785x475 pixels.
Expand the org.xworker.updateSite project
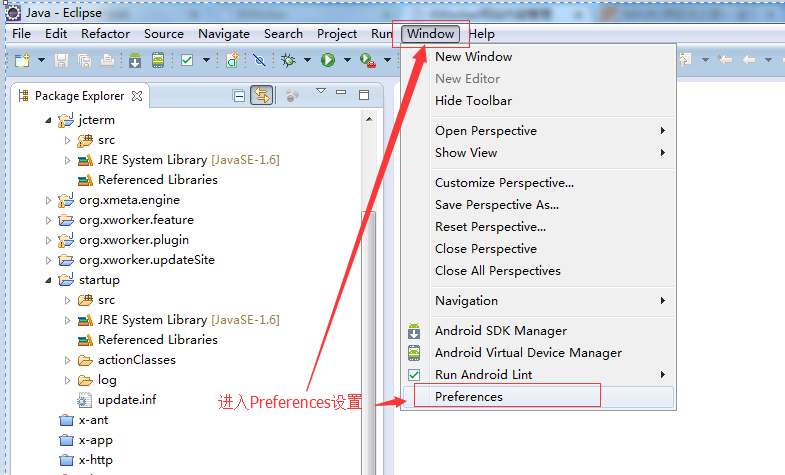tap(48, 260)
